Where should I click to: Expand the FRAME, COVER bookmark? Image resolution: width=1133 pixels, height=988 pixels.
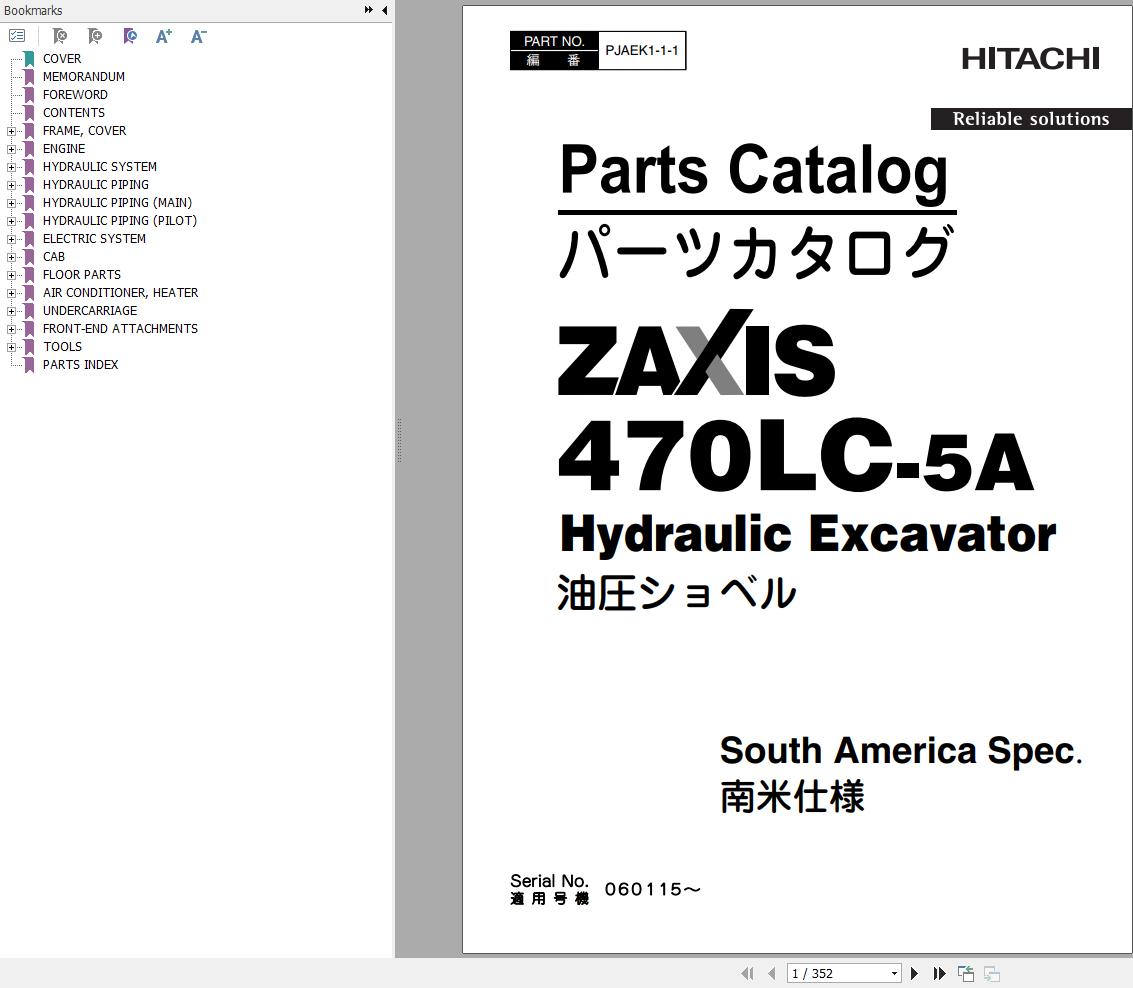tap(11, 131)
